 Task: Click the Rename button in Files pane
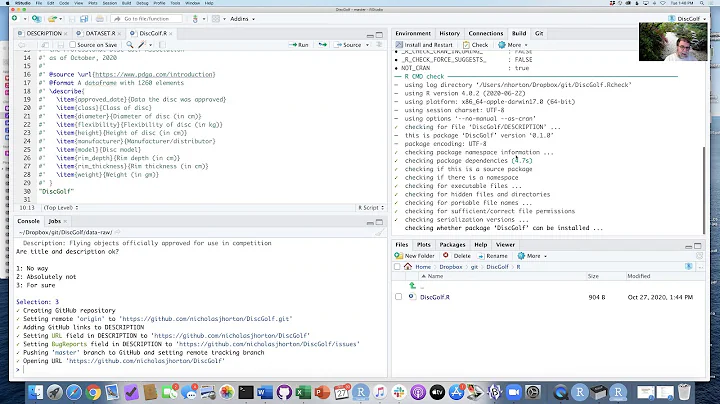tap(493, 256)
